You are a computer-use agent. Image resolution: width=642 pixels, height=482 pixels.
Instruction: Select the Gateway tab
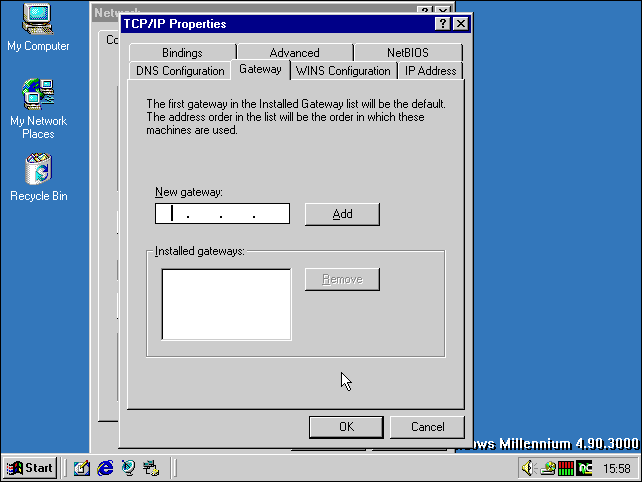[x=260, y=70]
